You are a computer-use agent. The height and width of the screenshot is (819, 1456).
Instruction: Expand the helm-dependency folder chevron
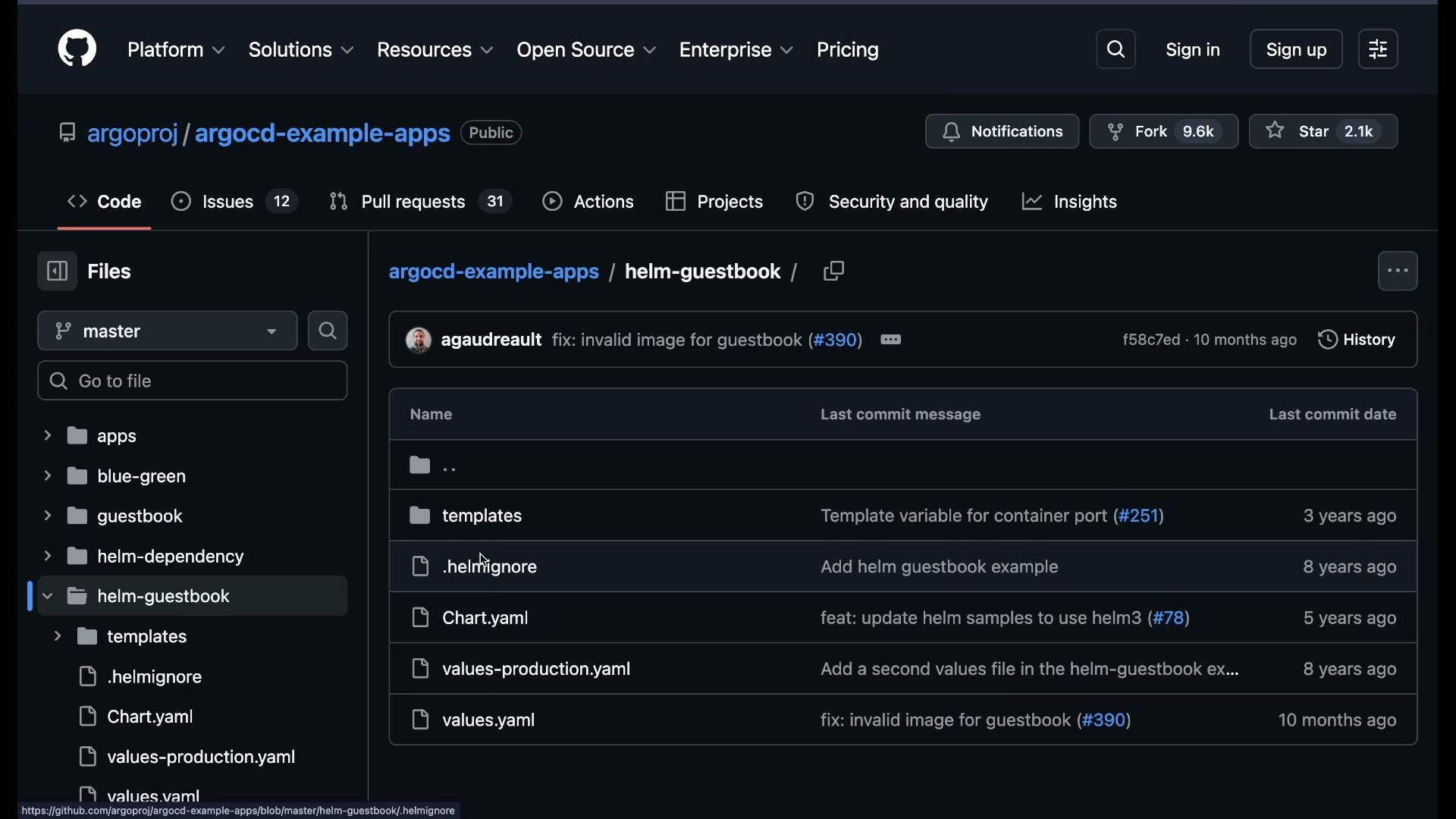coord(47,557)
